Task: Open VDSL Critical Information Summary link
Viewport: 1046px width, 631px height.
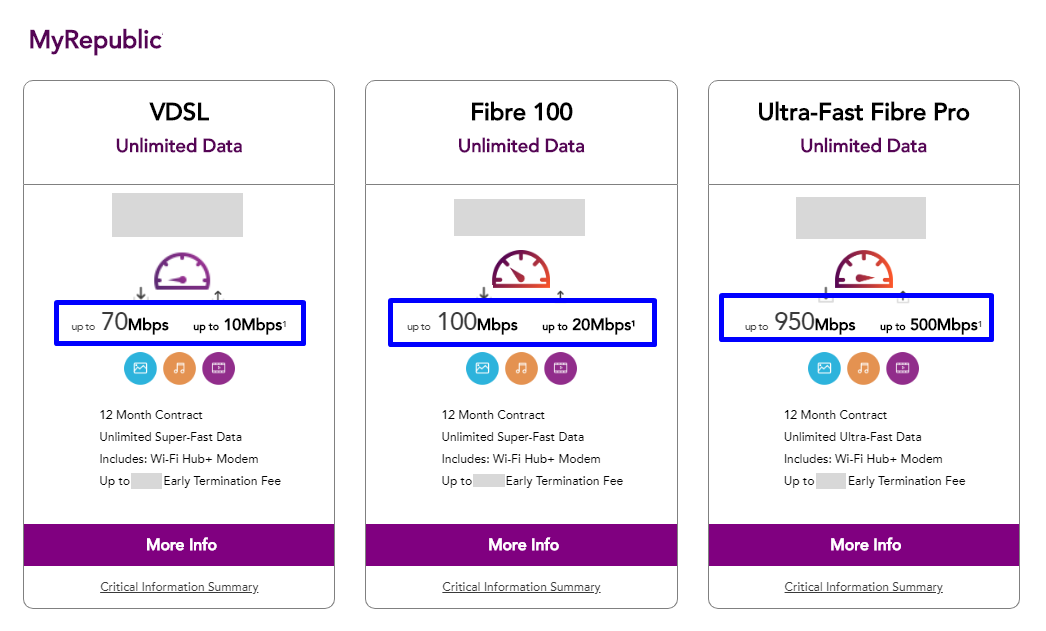Action: point(179,587)
